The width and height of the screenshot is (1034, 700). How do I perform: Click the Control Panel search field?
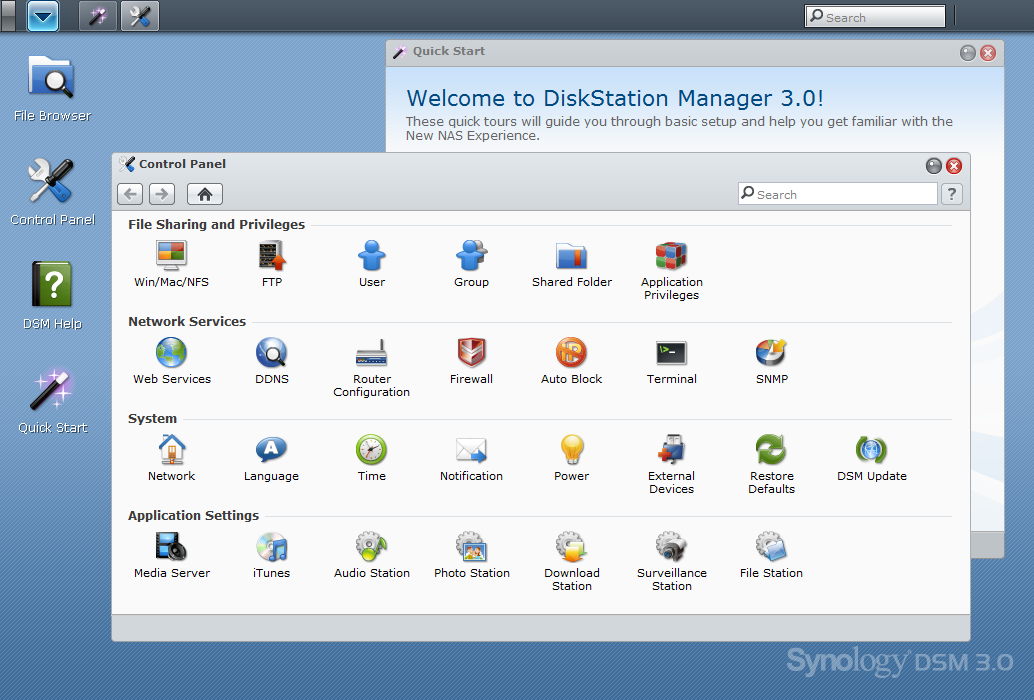pos(837,194)
